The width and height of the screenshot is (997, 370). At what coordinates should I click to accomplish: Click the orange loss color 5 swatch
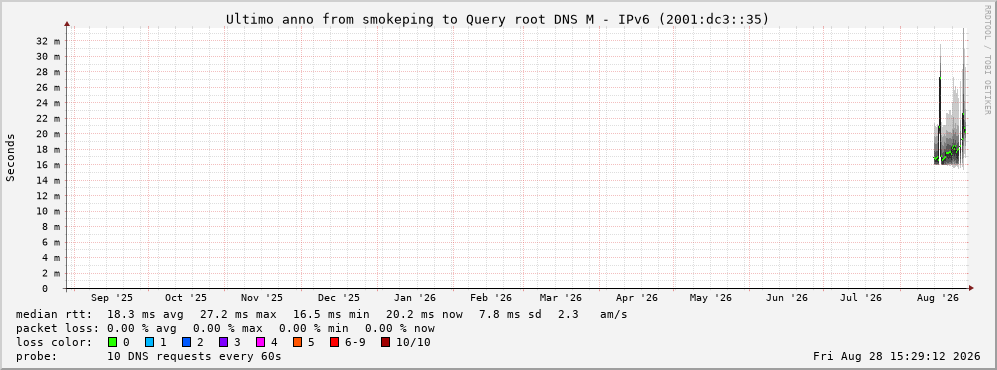297,343
